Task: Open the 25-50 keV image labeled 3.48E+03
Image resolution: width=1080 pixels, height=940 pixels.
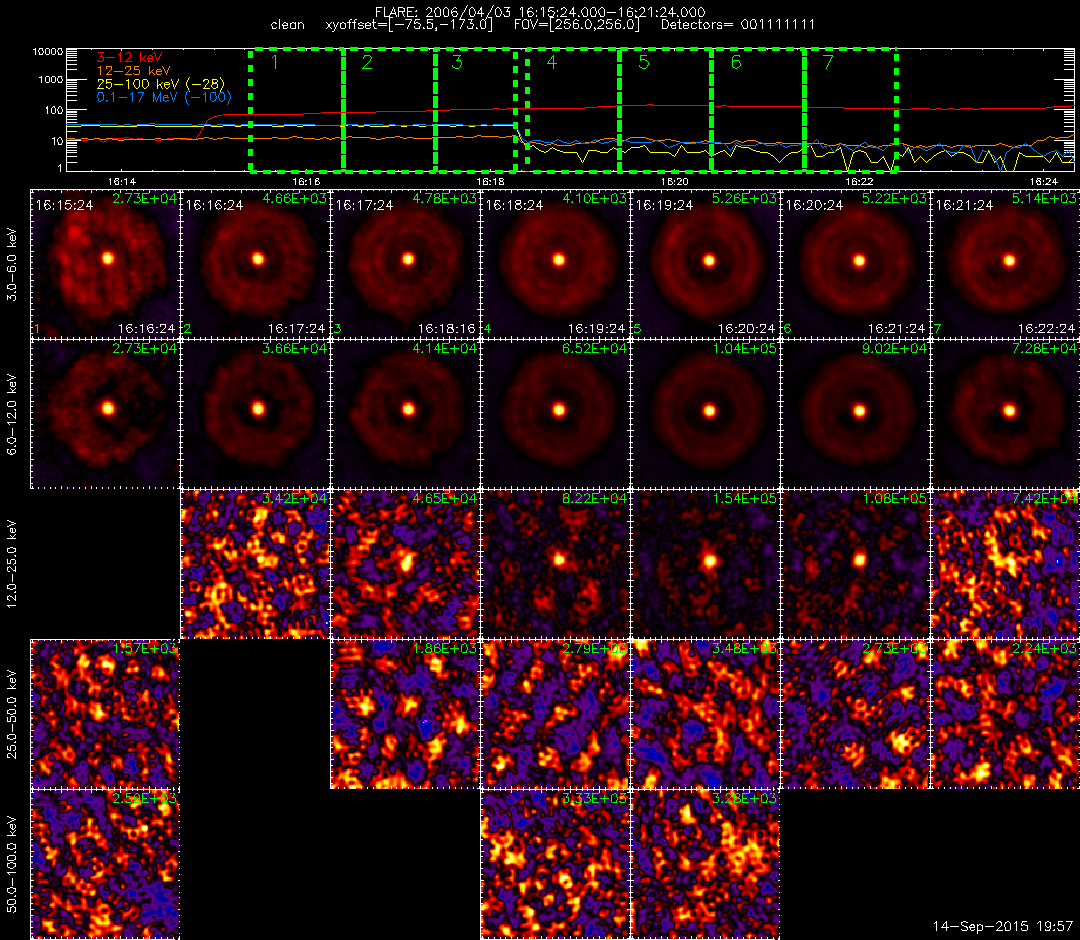Action: [x=705, y=715]
